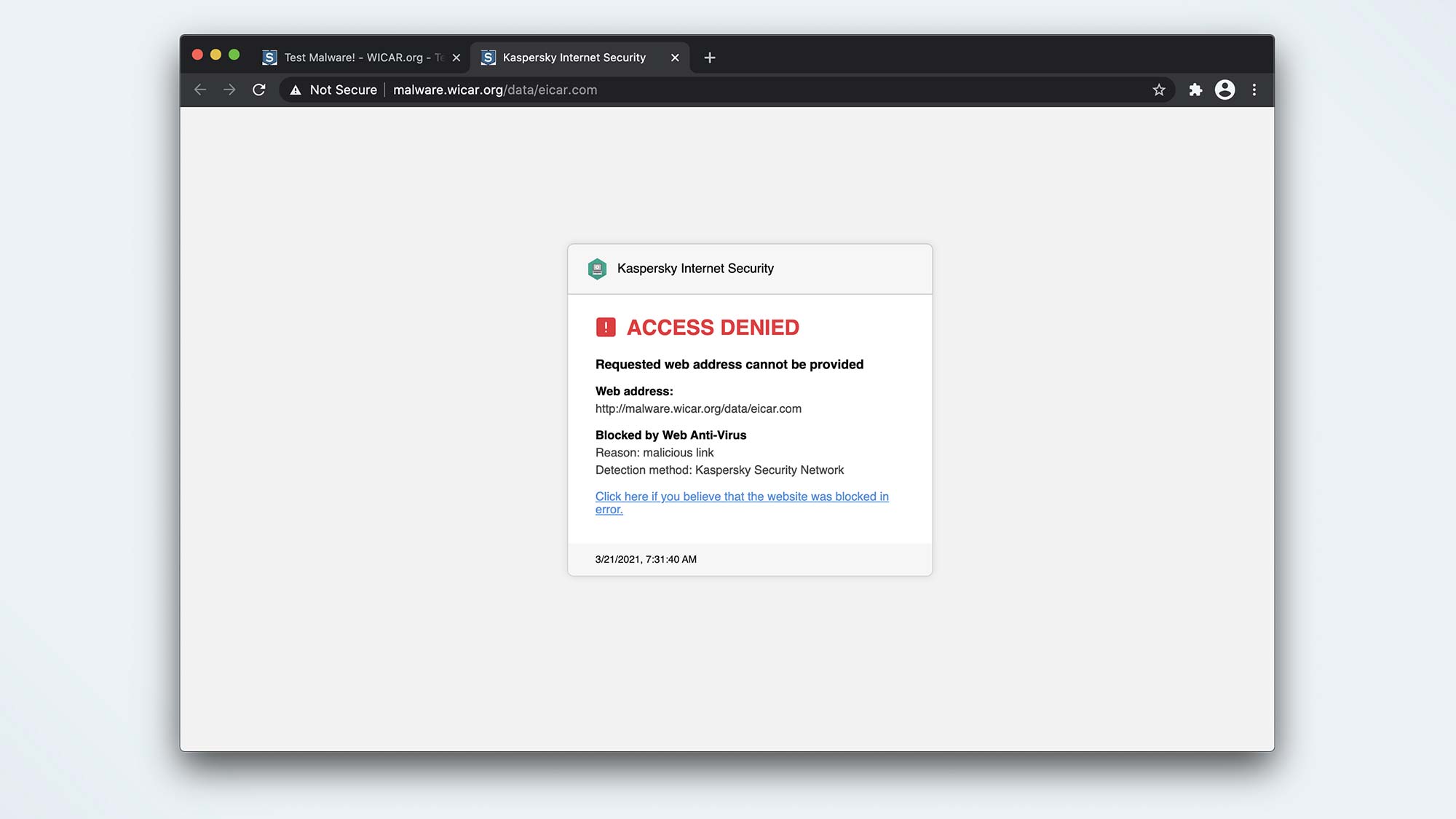This screenshot has height=819, width=1456.
Task: Click 'Reason: malicious link' text
Action: (x=654, y=453)
